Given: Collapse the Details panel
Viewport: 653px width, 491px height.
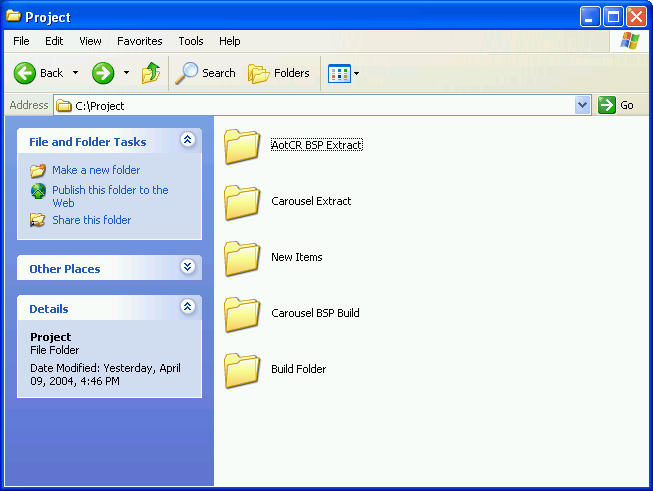Looking at the screenshot, I should 187,308.
